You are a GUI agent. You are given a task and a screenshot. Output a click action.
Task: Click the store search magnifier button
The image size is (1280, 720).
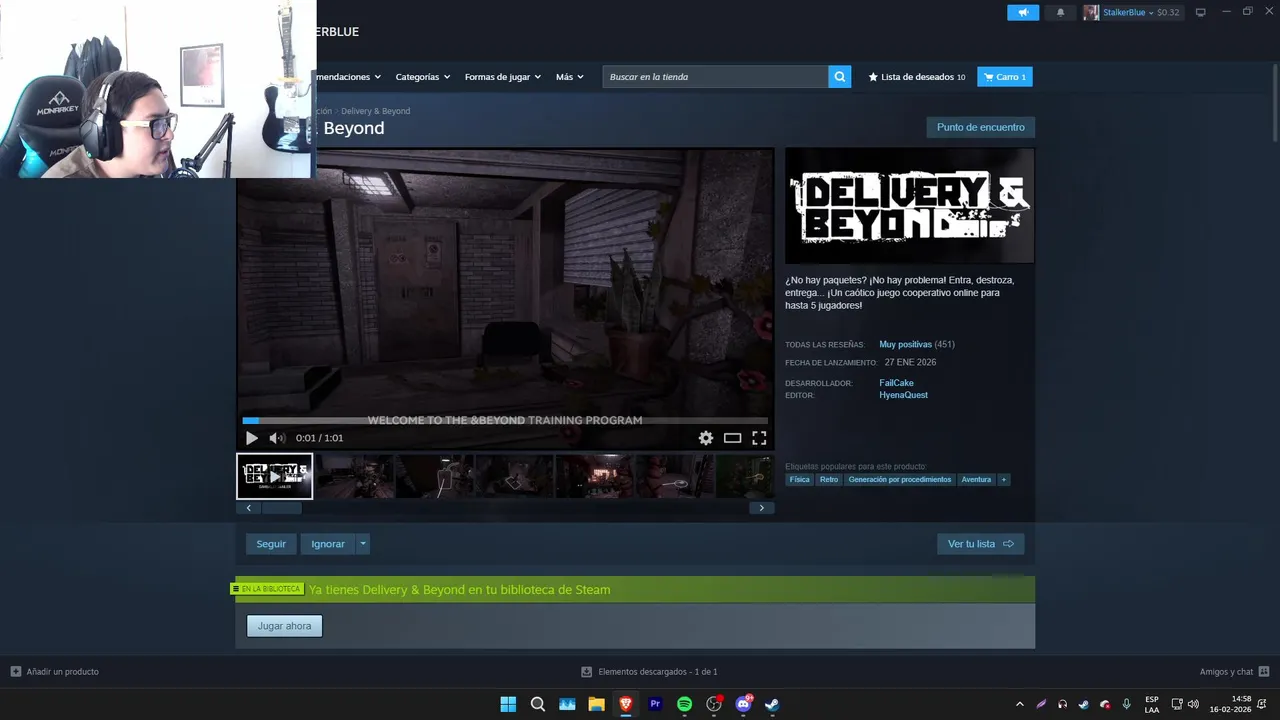tap(840, 77)
